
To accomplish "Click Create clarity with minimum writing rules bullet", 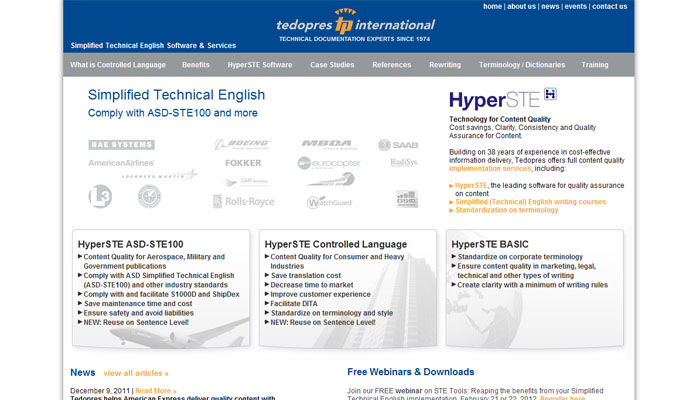I will click(x=532, y=285).
